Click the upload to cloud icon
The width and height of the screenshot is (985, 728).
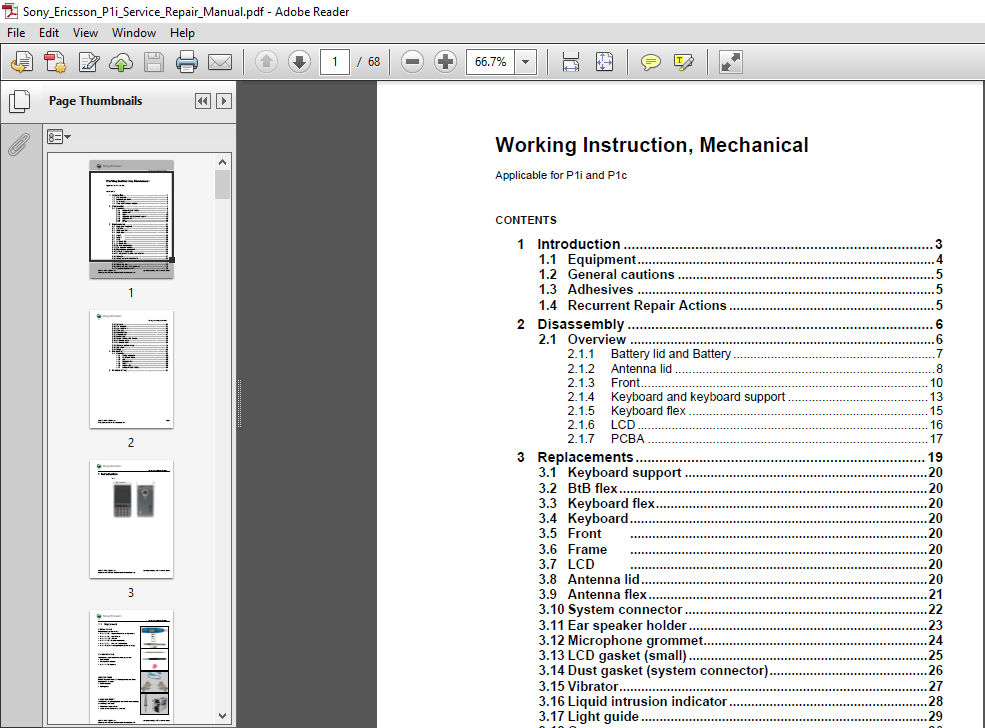pos(121,62)
